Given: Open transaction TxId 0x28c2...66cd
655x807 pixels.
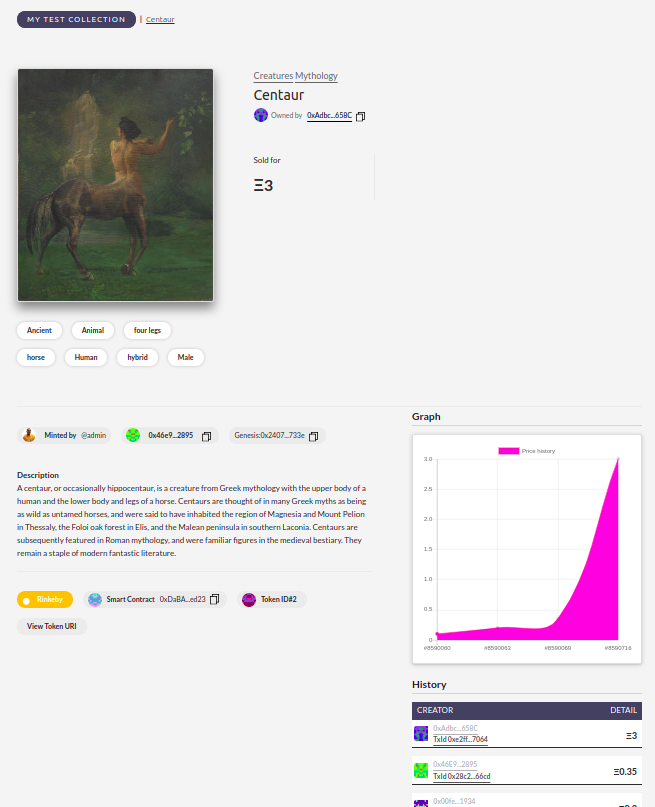Looking at the screenshot, I should [462, 776].
